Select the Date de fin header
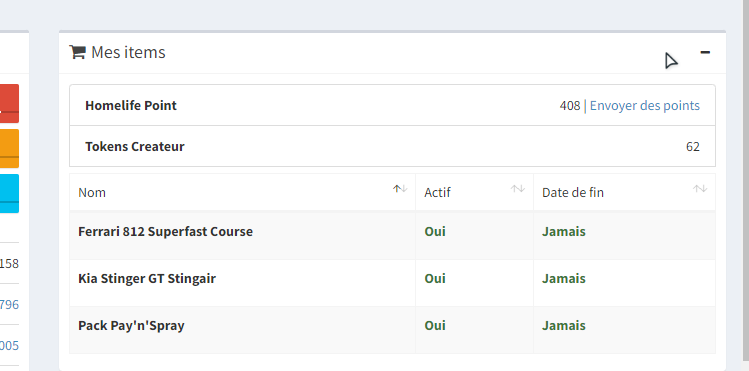The width and height of the screenshot is (749, 371). coord(624,192)
